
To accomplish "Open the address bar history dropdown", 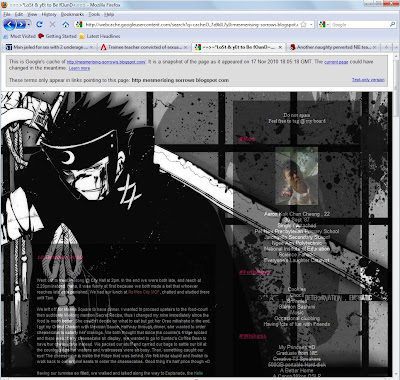I will (x=311, y=25).
